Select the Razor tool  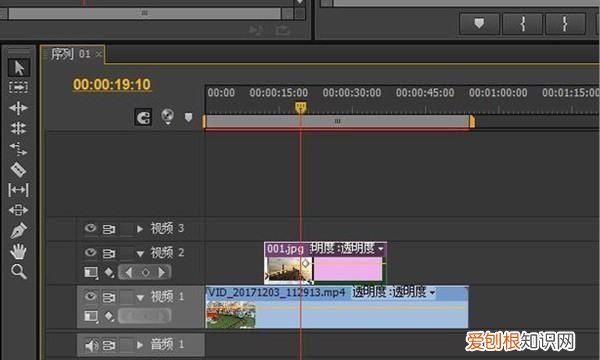coord(18,169)
